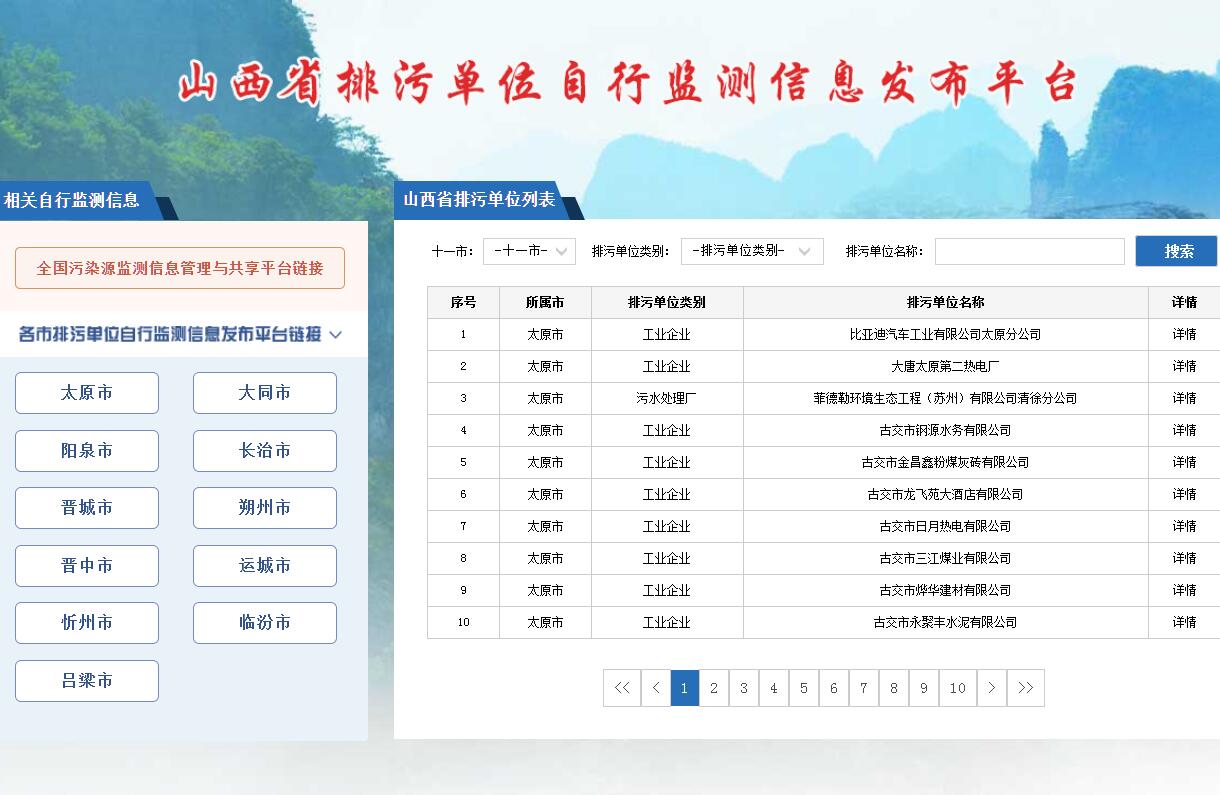Viewport: 1220px width, 795px height.
Task: Go to the previous page arrow
Action: [x=655, y=688]
